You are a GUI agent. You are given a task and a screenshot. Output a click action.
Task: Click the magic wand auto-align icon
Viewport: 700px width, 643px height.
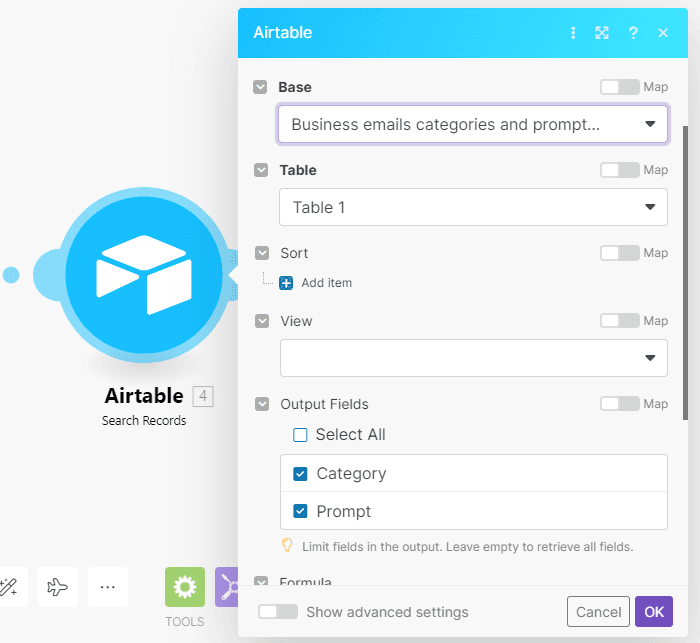[x=9, y=587]
